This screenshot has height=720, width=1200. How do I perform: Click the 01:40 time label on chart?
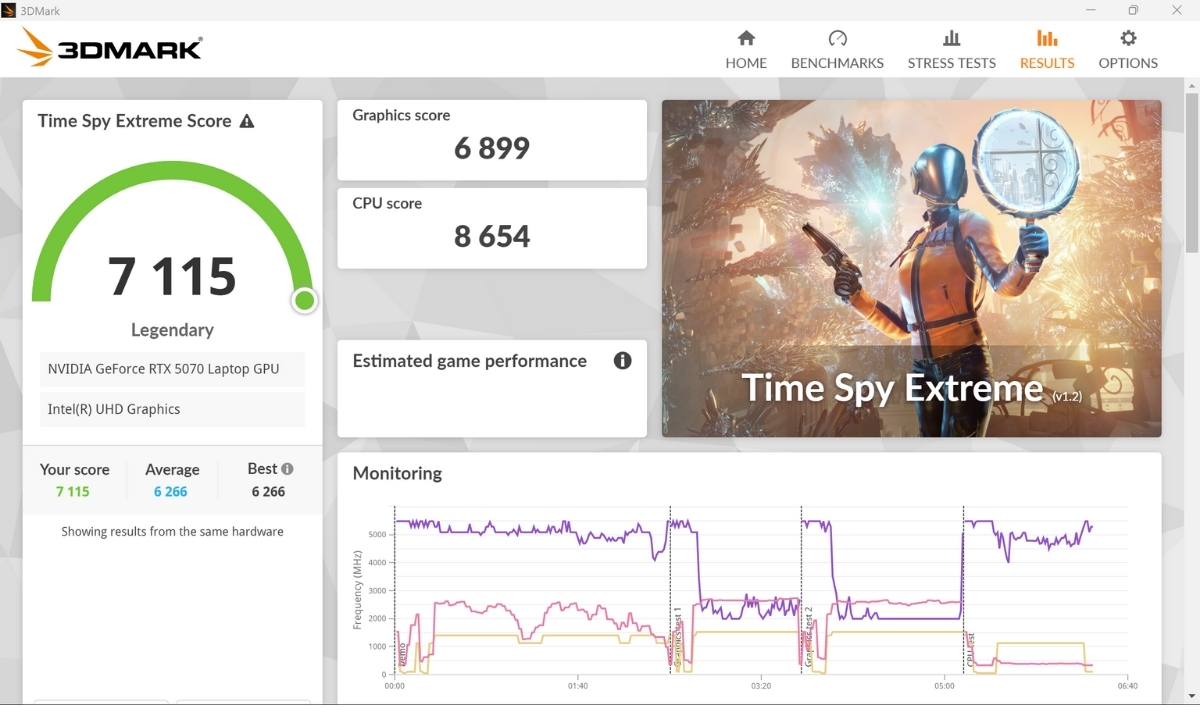pos(578,686)
